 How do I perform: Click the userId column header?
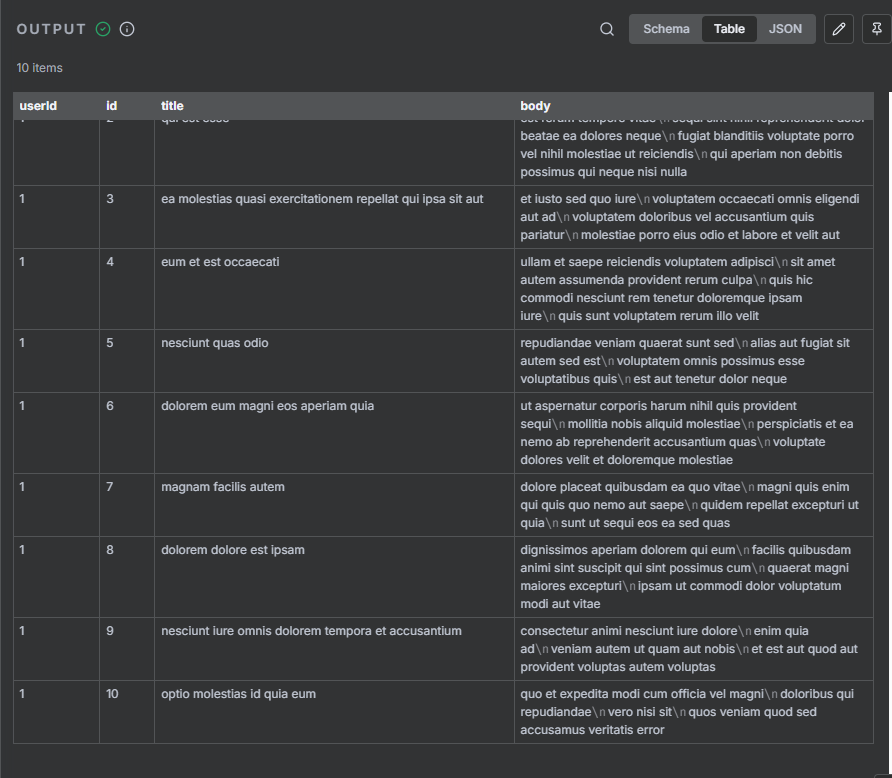[x=38, y=106]
